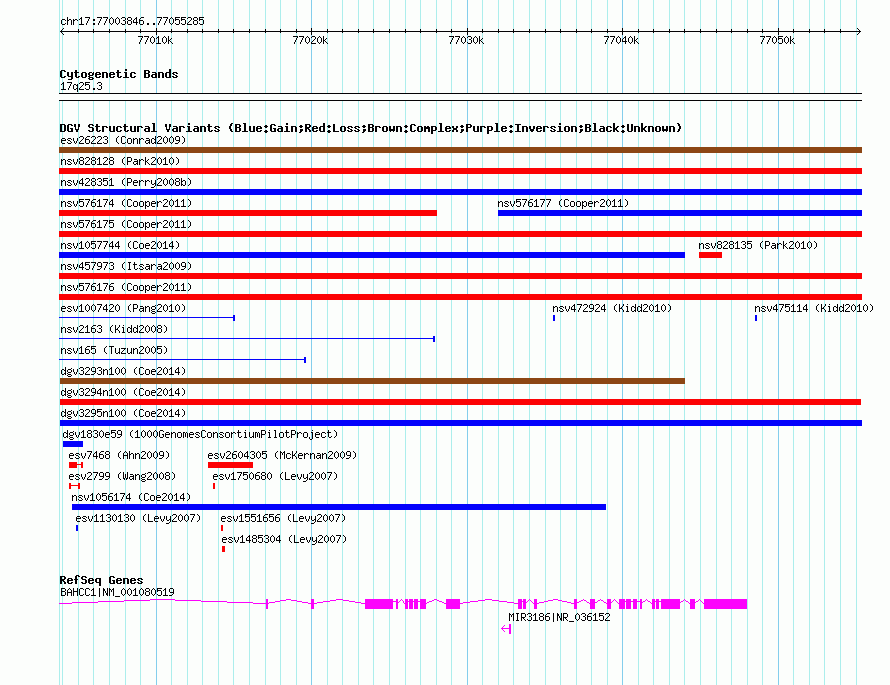Click the Cytogenetic Bands track title
The width and height of the screenshot is (890, 685).
click(119, 74)
